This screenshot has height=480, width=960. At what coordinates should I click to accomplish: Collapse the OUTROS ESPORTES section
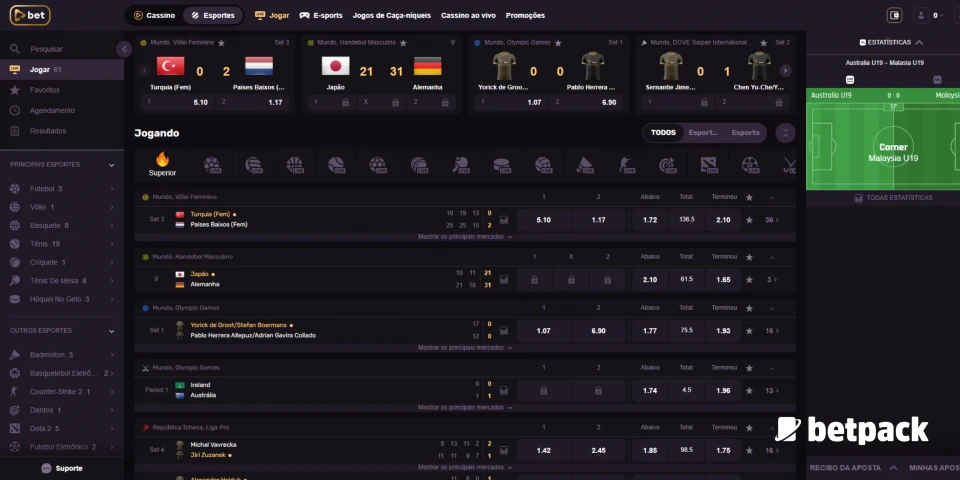(x=111, y=331)
